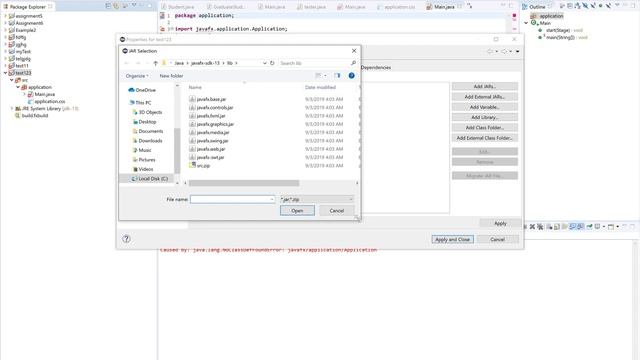Screen dimensions: 640x360
Task: Open Properties dialog view menu arrow
Action: [x=517, y=51]
